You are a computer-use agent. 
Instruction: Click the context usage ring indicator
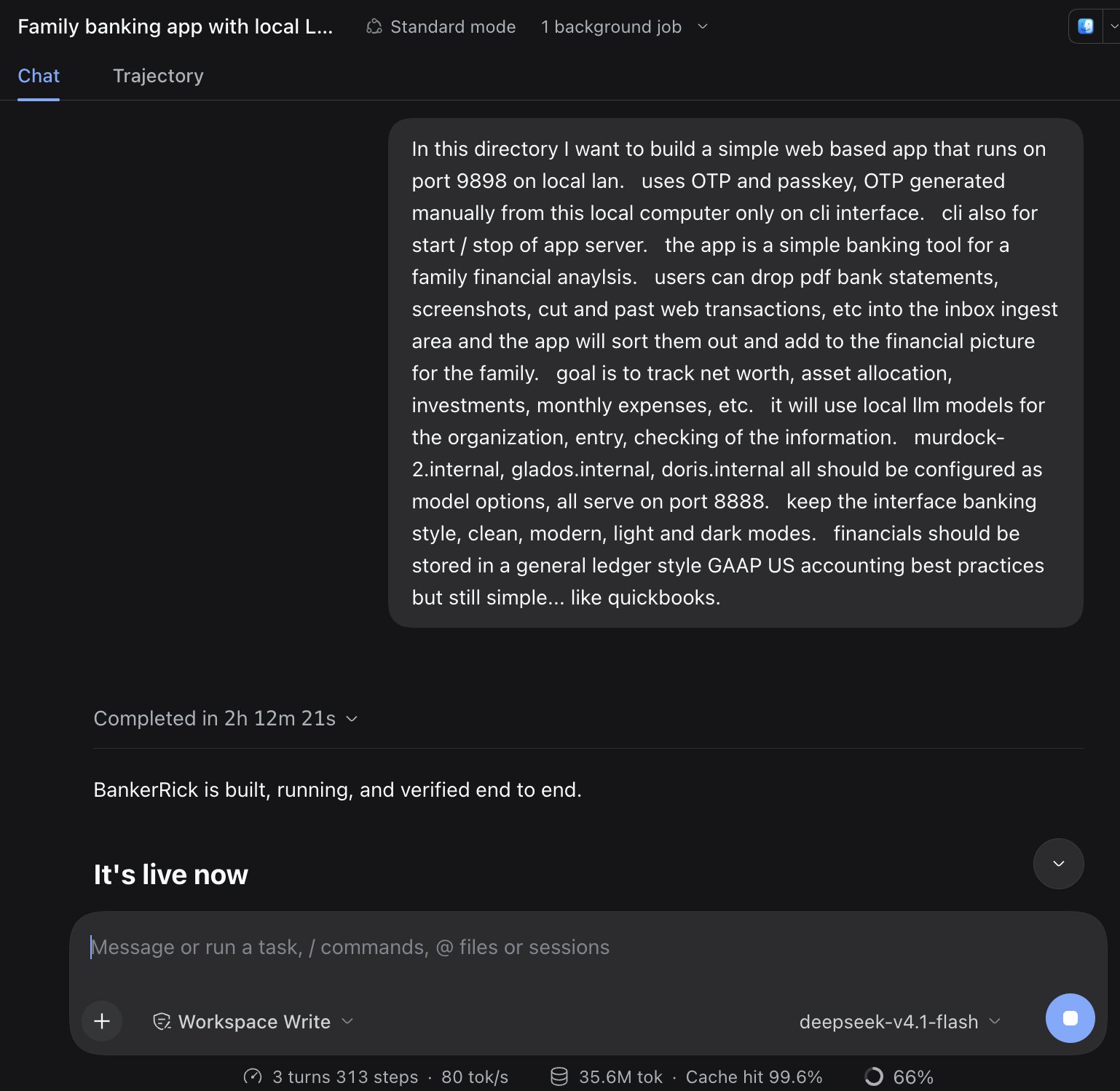(x=874, y=1076)
